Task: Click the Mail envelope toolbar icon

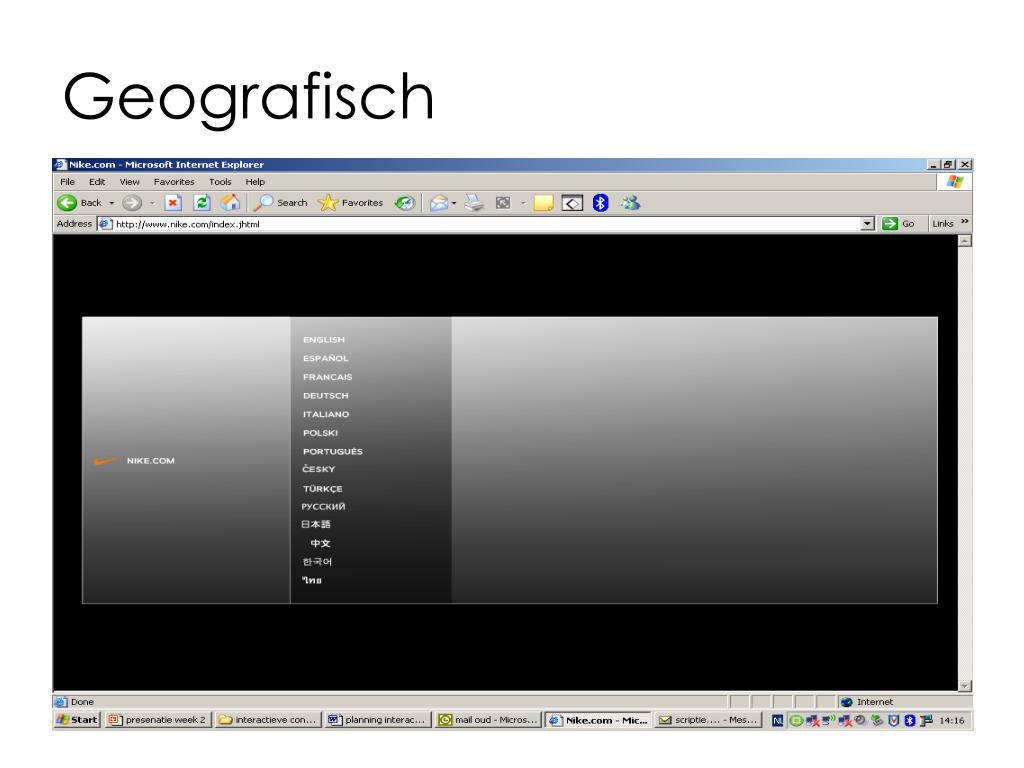Action: (439, 203)
